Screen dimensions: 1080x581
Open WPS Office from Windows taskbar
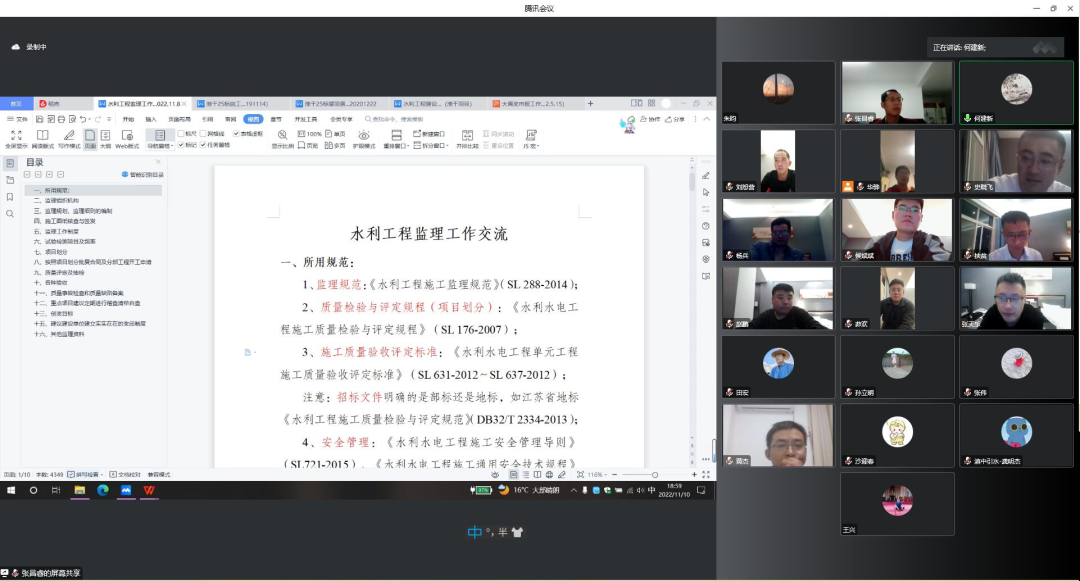click(149, 490)
